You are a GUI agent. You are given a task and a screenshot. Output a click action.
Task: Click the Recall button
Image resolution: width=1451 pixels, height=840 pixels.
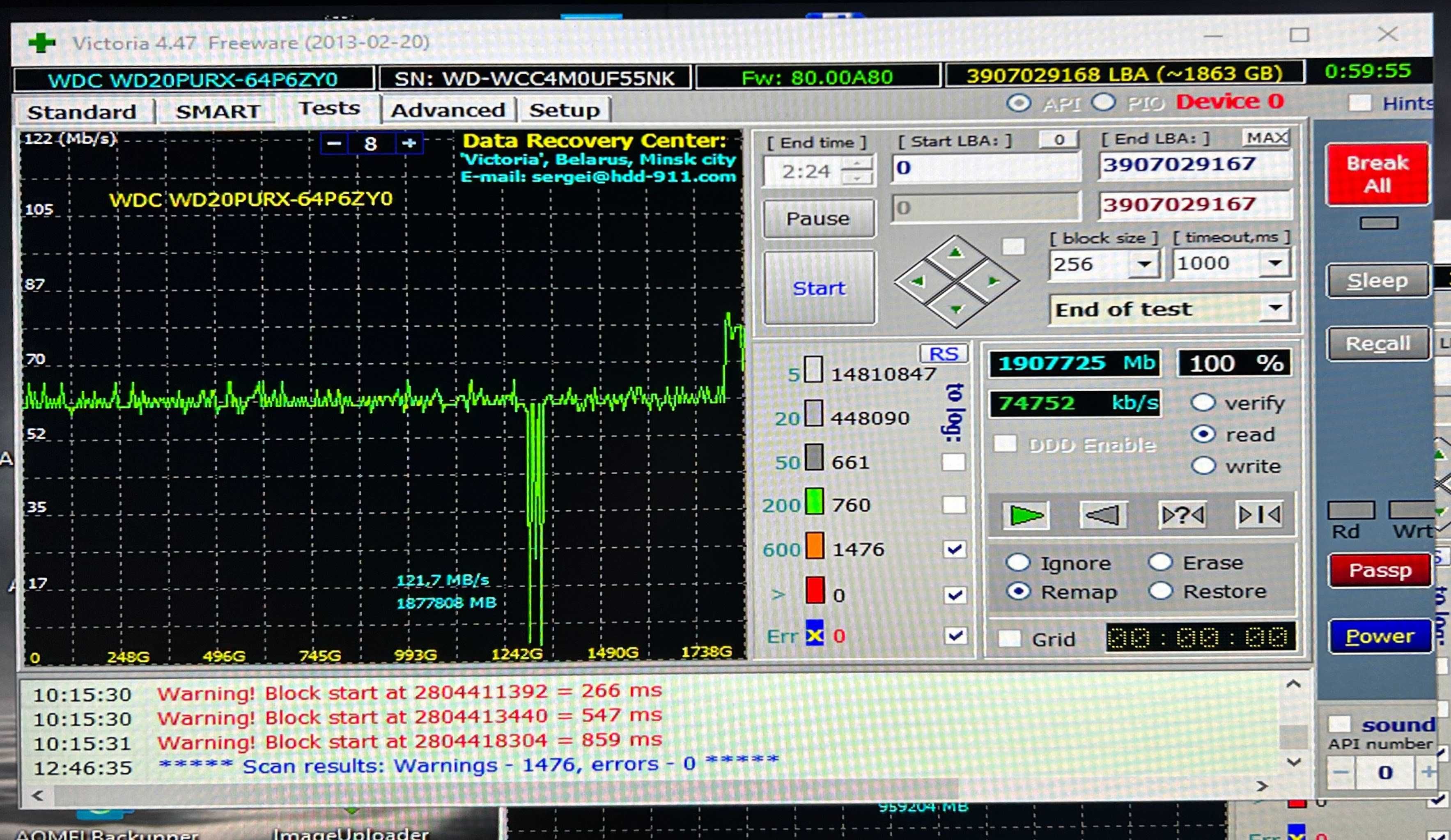point(1378,344)
